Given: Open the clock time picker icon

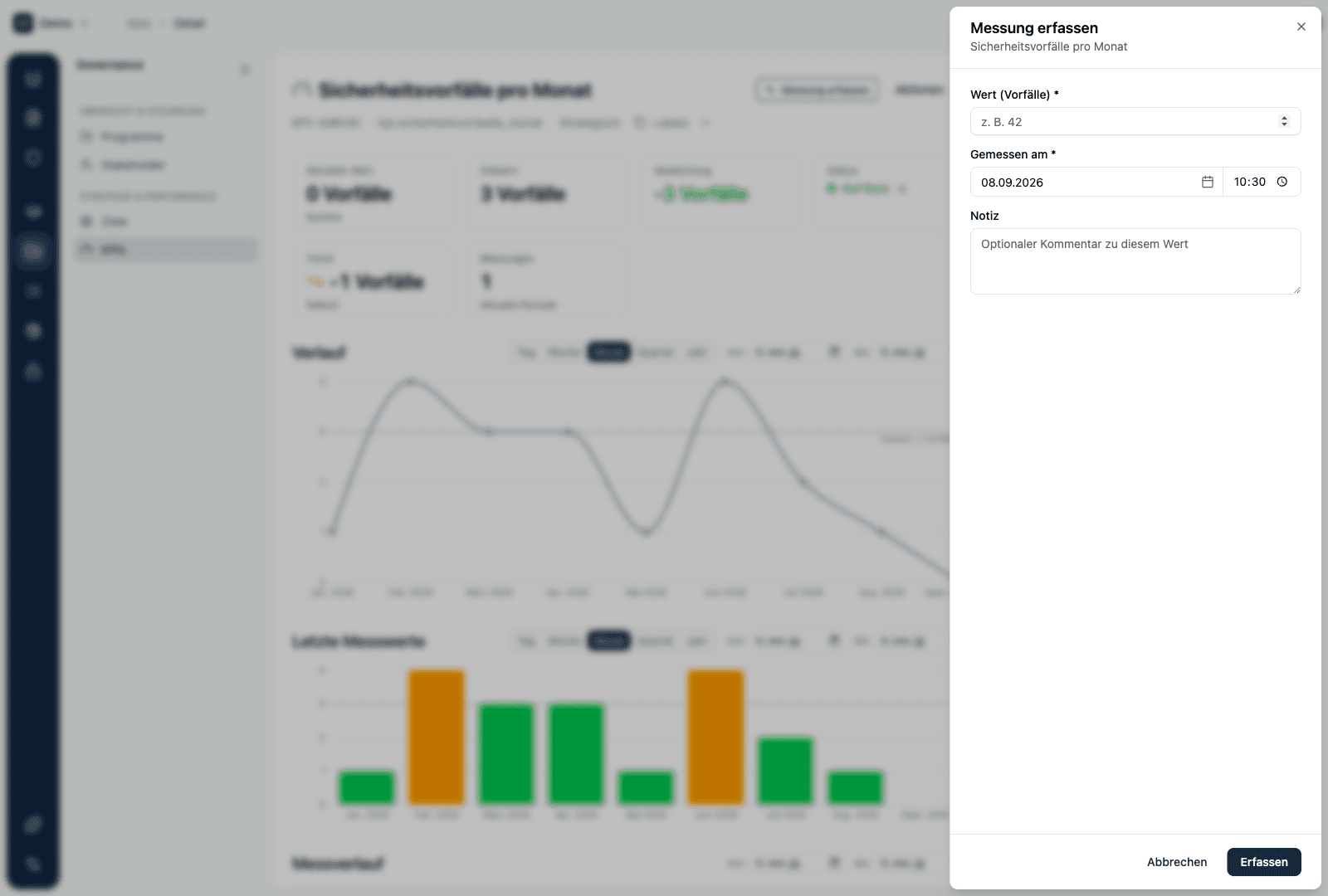Looking at the screenshot, I should [x=1282, y=182].
